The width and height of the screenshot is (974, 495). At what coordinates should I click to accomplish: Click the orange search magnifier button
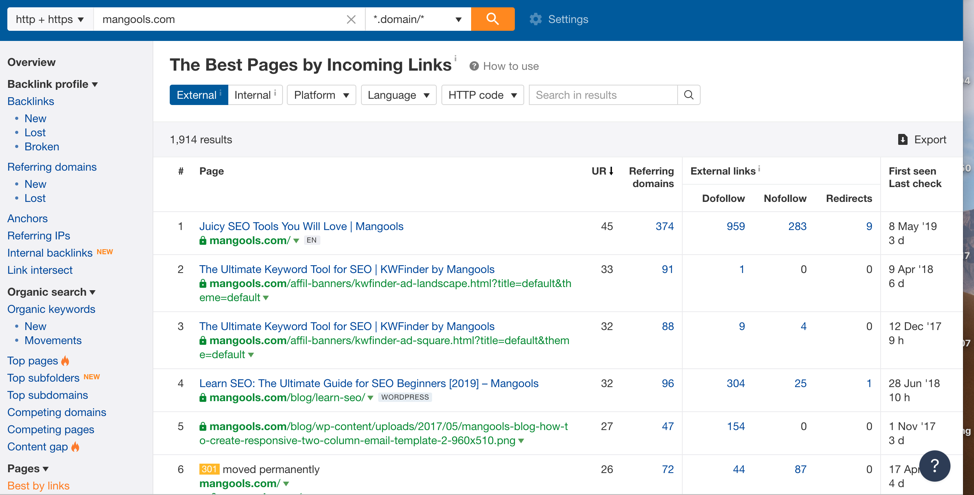point(493,19)
